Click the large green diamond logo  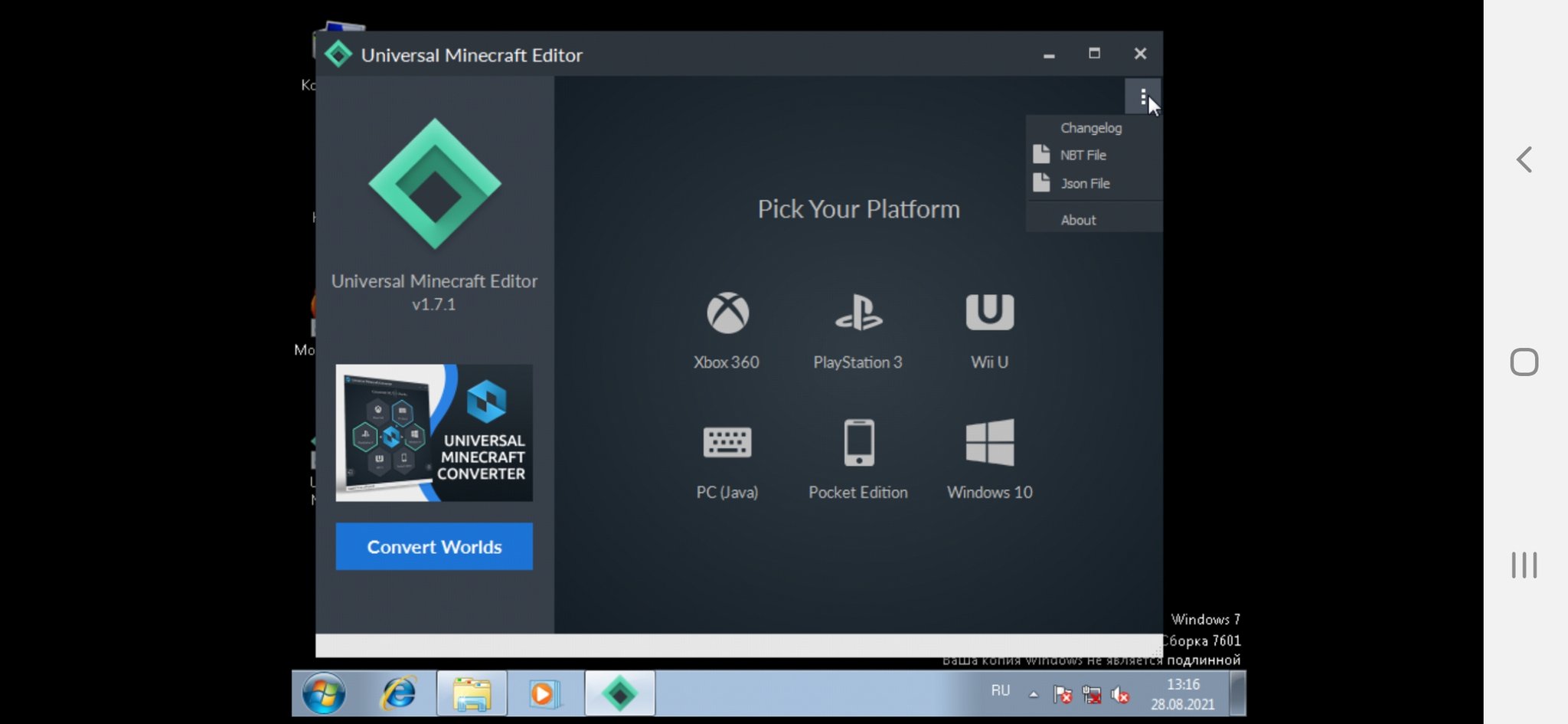[435, 184]
